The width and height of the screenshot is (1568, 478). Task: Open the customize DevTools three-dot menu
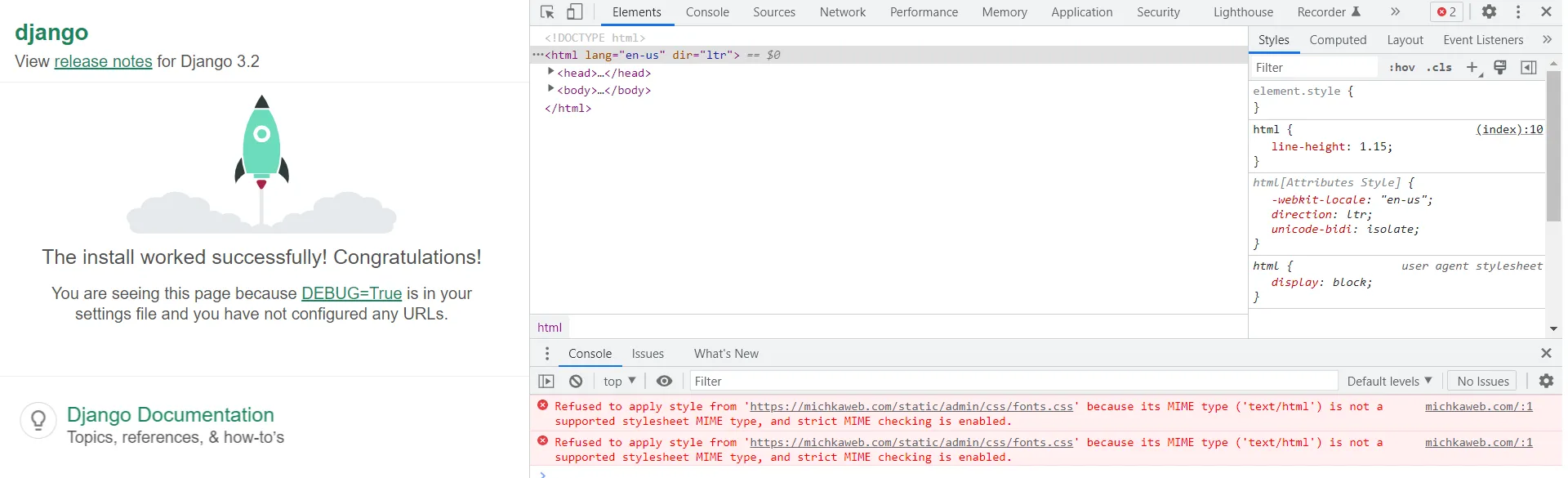click(x=1518, y=11)
